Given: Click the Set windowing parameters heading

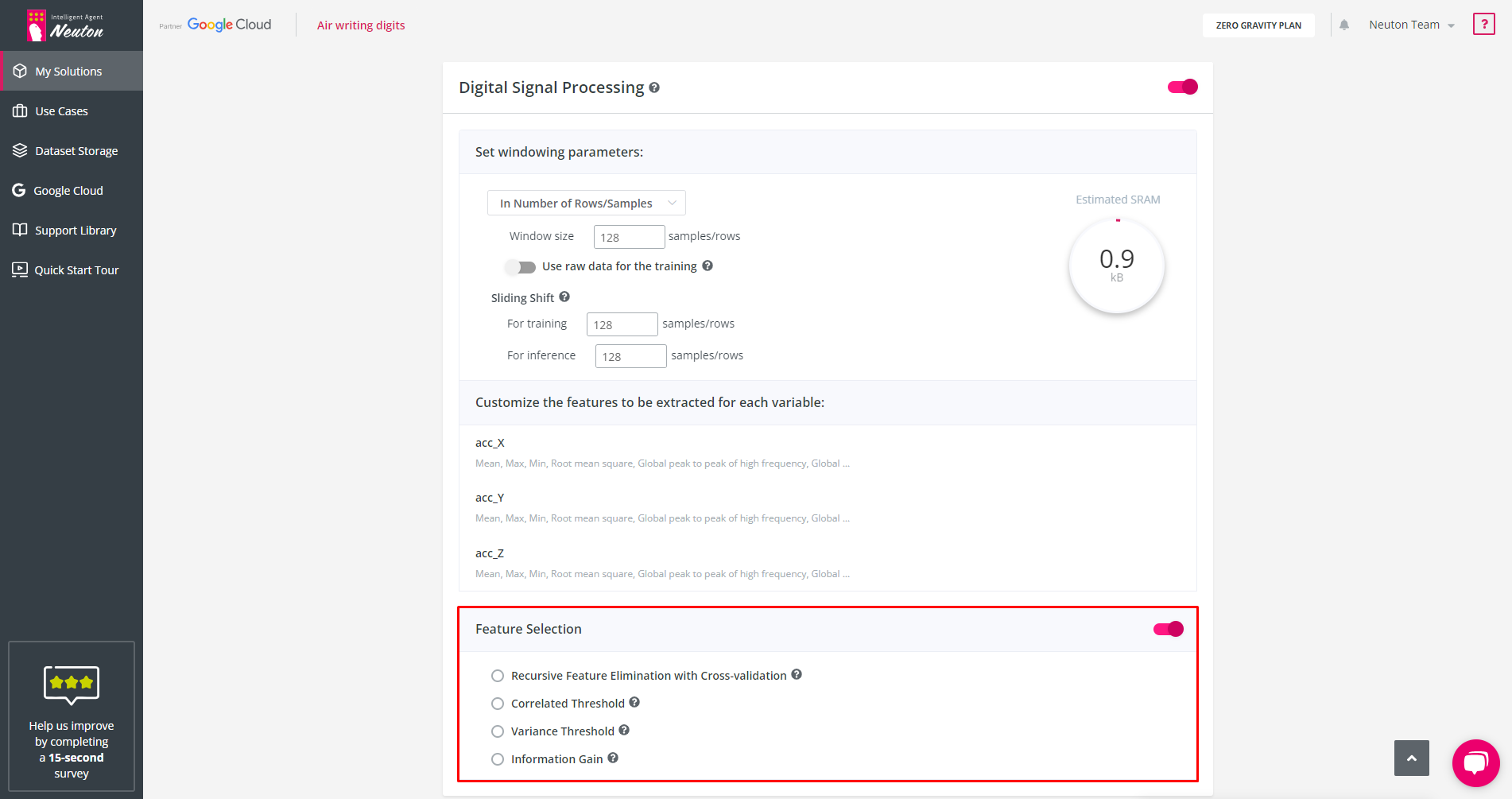Looking at the screenshot, I should point(559,152).
